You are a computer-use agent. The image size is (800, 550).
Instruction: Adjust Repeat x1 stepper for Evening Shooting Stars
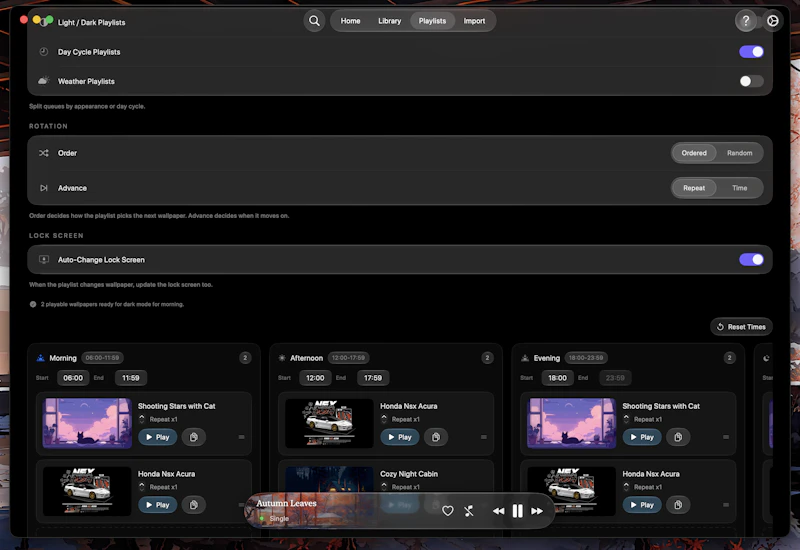pyautogui.click(x=627, y=419)
